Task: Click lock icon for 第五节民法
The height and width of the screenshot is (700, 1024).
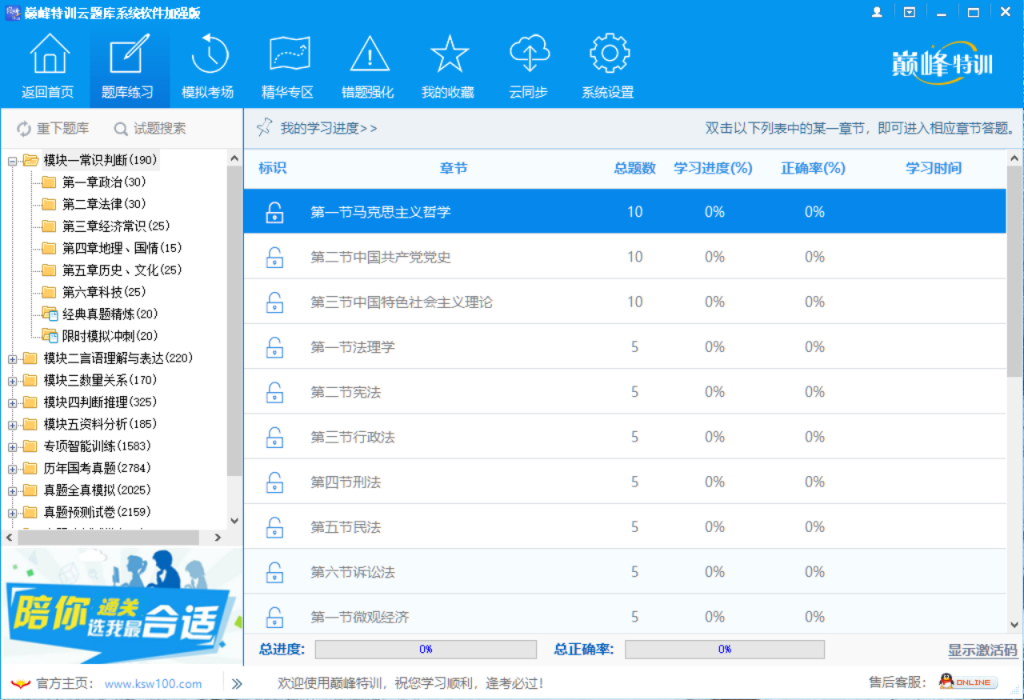Action: tap(275, 528)
